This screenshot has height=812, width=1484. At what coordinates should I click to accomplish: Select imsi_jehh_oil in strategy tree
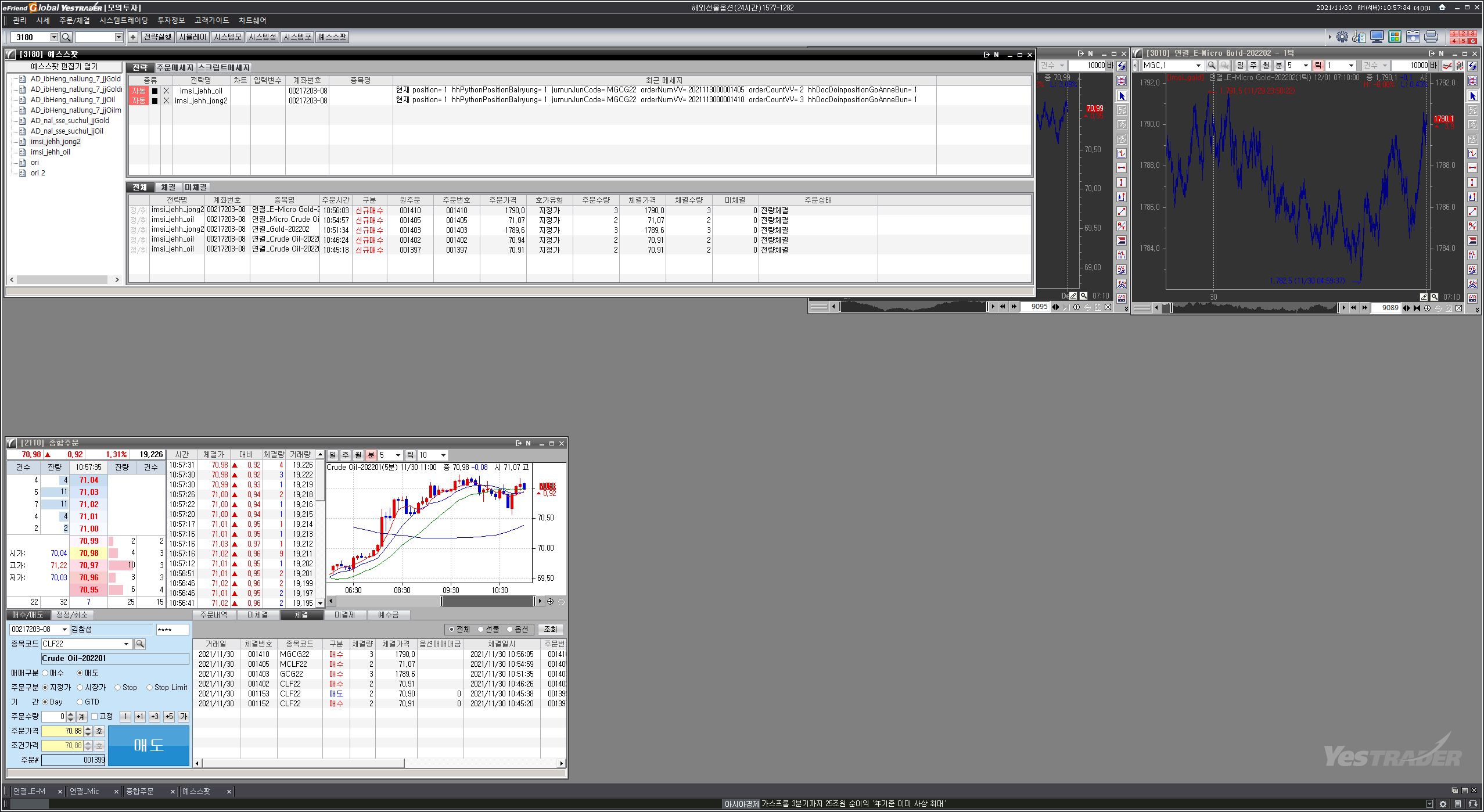coord(51,152)
